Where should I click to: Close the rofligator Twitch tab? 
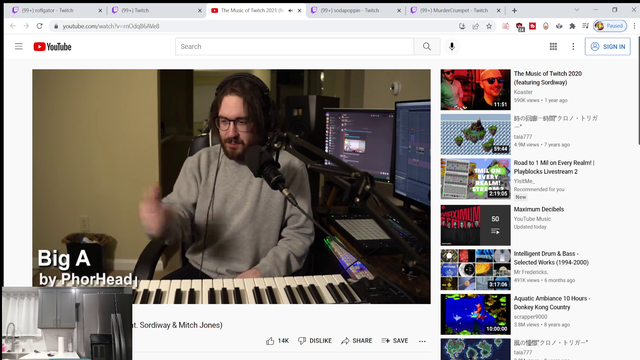tap(100, 11)
